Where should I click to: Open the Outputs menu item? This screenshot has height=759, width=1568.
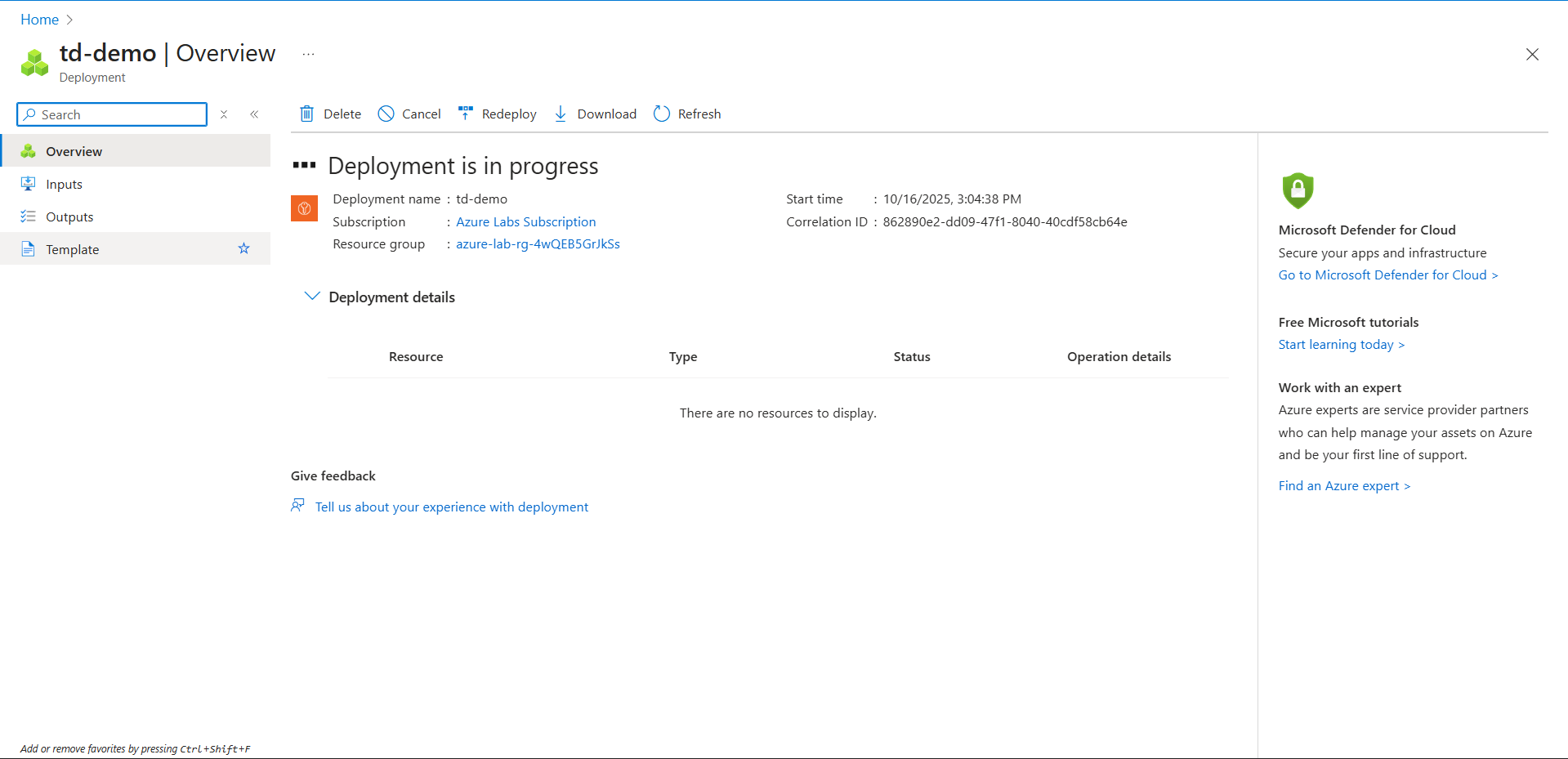(x=69, y=217)
